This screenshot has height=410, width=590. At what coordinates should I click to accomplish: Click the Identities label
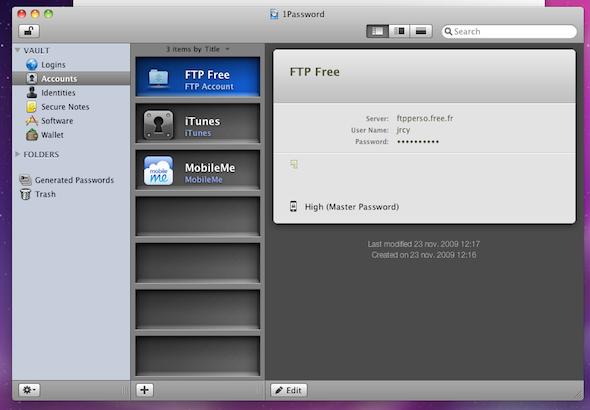click(x=58, y=93)
